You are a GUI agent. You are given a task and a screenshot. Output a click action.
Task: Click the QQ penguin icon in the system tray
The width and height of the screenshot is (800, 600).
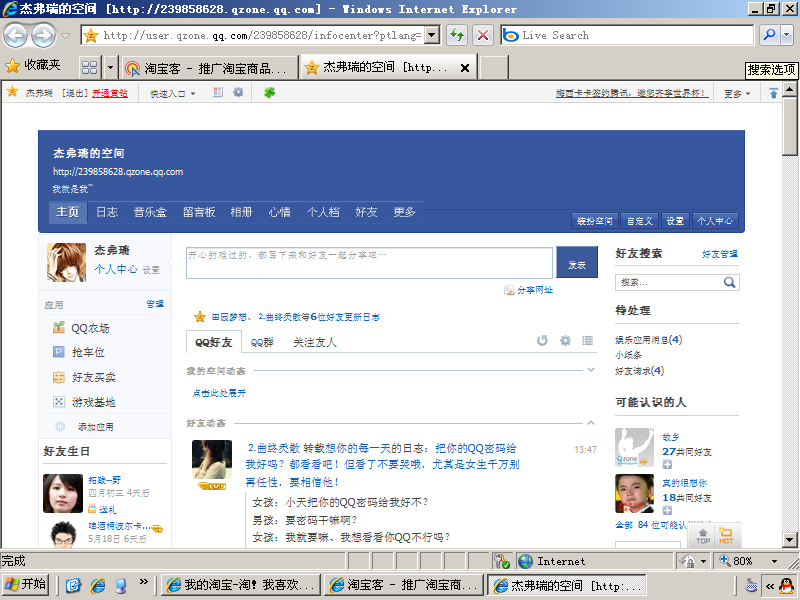click(x=787, y=585)
